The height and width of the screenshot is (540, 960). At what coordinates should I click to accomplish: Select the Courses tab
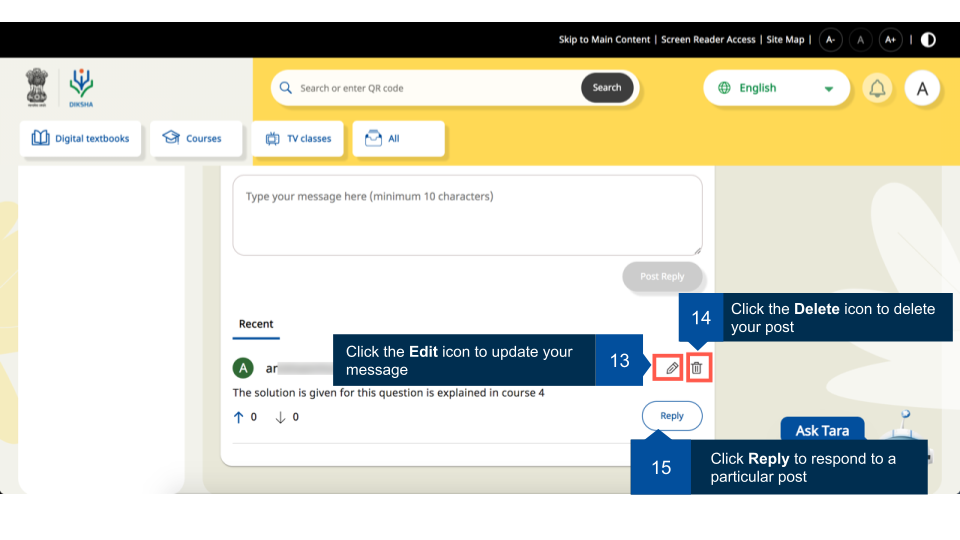[x=196, y=139]
